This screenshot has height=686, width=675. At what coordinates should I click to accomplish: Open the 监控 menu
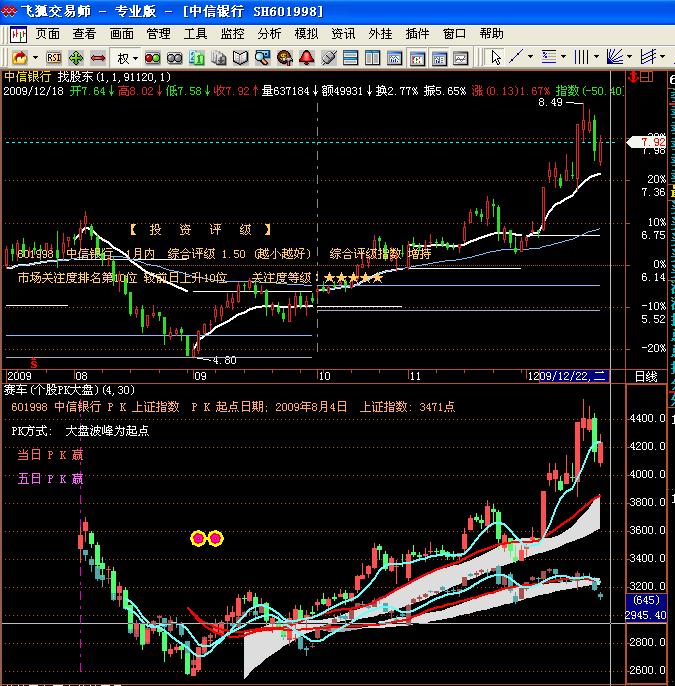click(232, 34)
